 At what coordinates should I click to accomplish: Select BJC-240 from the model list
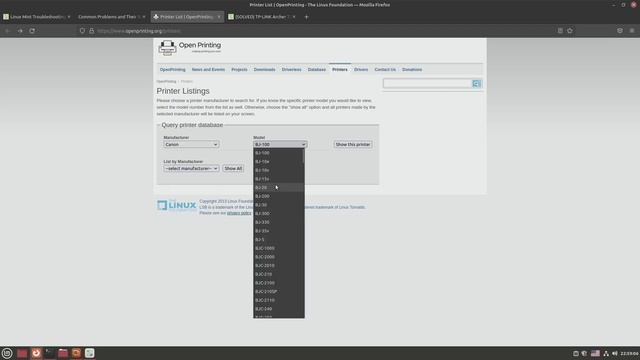(278, 309)
